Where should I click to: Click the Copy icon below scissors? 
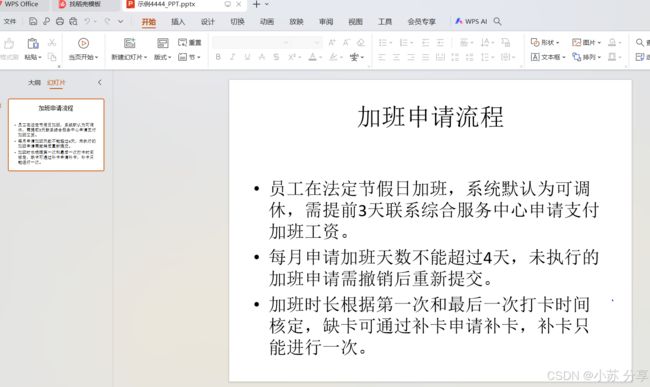click(52, 57)
